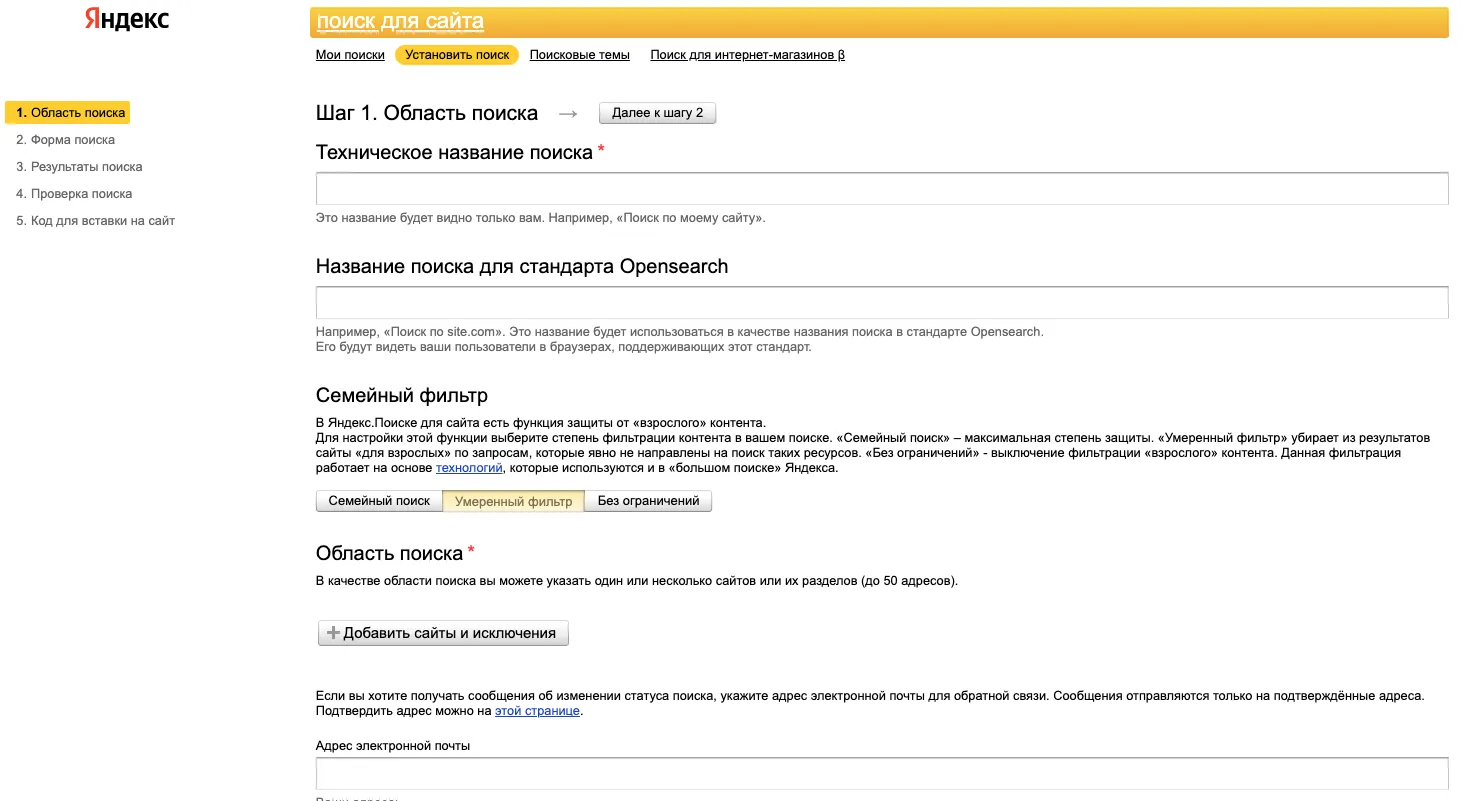Image resolution: width=1464 pixels, height=801 pixels.
Task: Open the Яндекс logo homepage
Action: click(x=127, y=20)
